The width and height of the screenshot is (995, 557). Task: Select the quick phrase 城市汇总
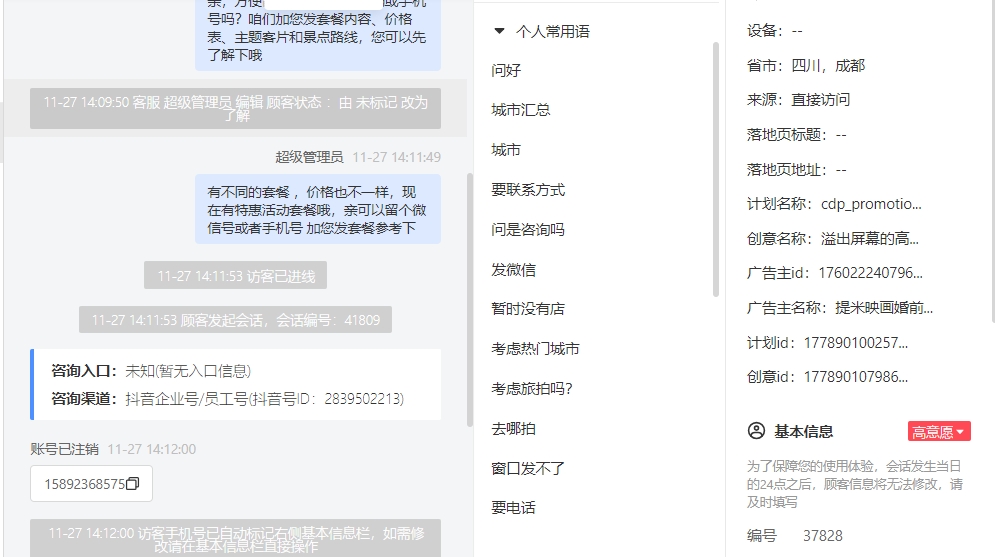click(520, 110)
